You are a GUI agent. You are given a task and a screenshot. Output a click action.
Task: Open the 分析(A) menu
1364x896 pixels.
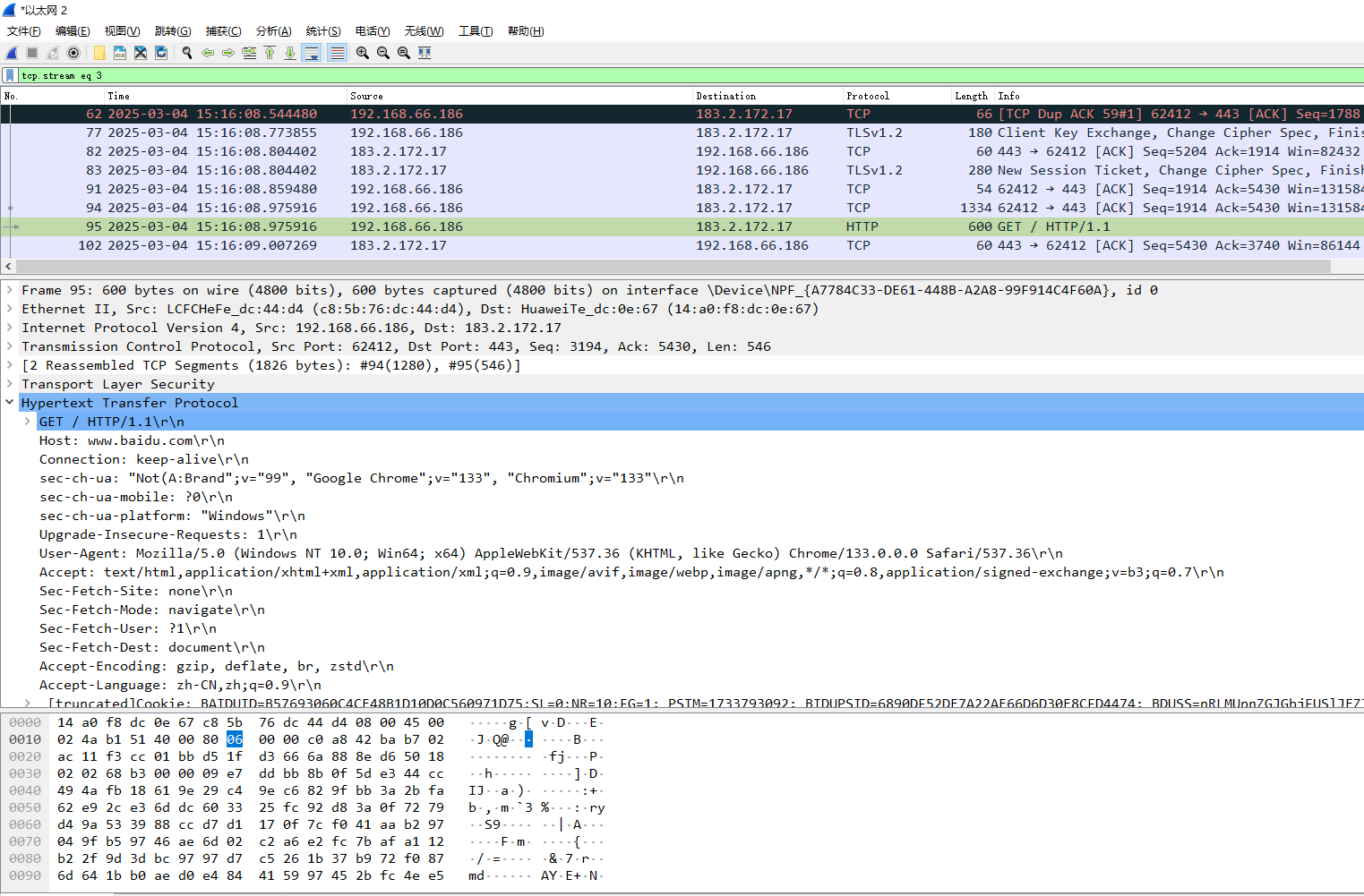click(x=273, y=31)
